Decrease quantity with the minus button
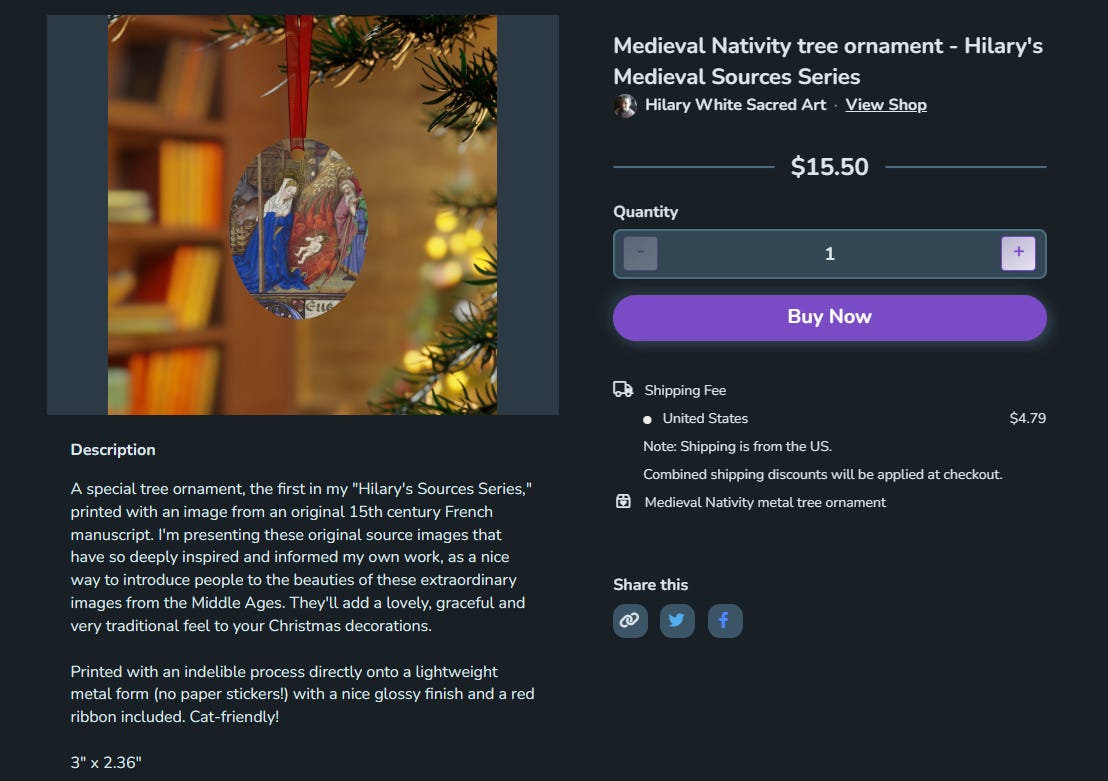The width and height of the screenshot is (1108, 781). (640, 253)
